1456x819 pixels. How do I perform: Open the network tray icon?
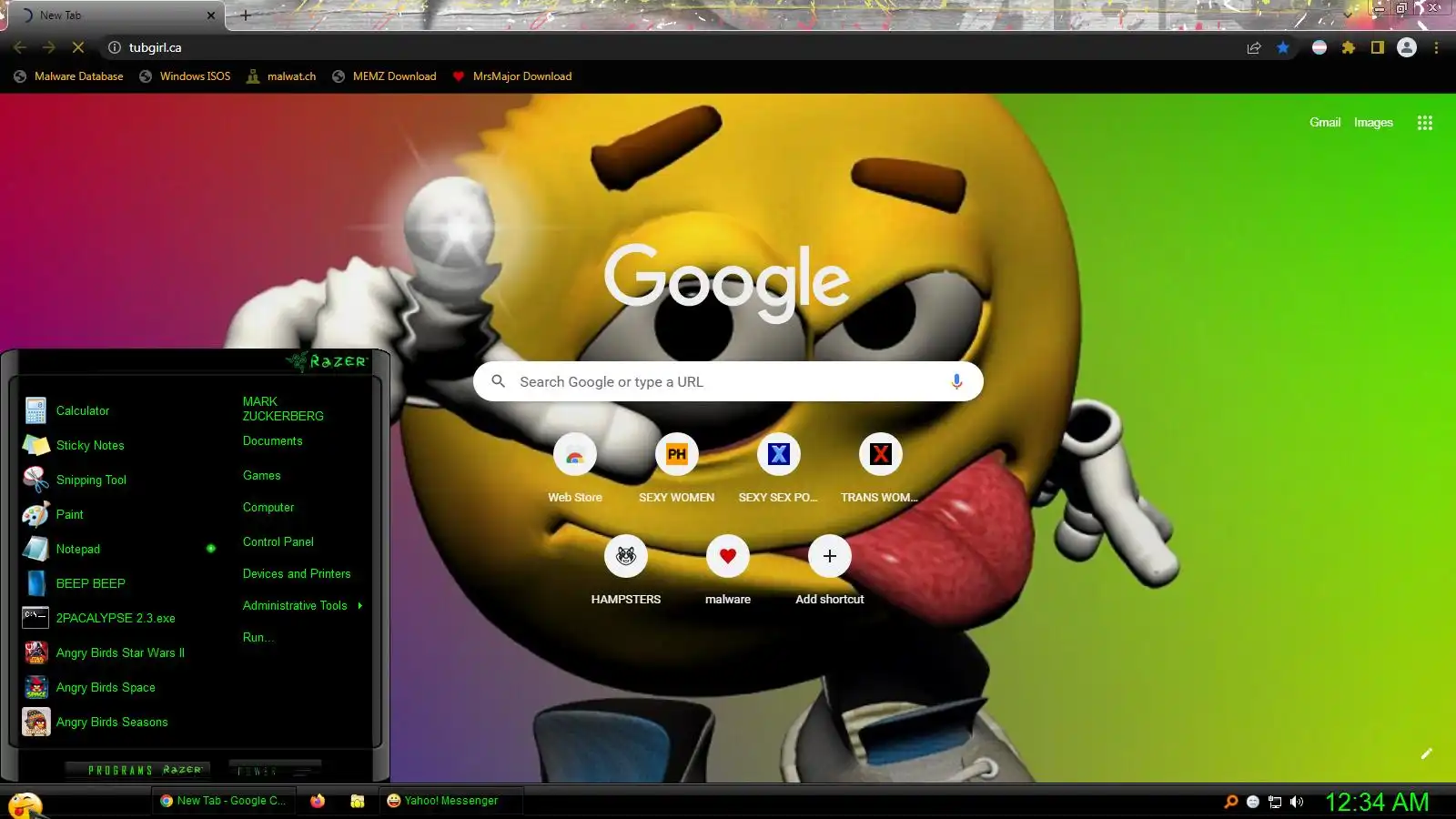coord(1275,802)
